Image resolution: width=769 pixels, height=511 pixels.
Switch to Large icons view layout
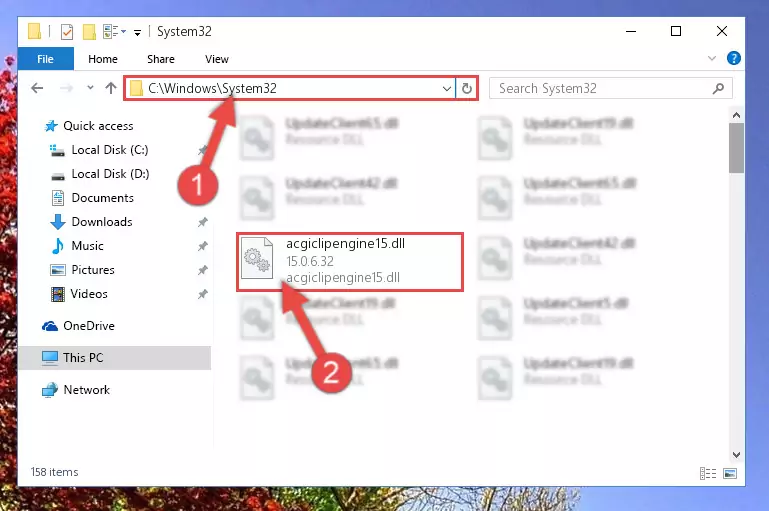pos(730,474)
